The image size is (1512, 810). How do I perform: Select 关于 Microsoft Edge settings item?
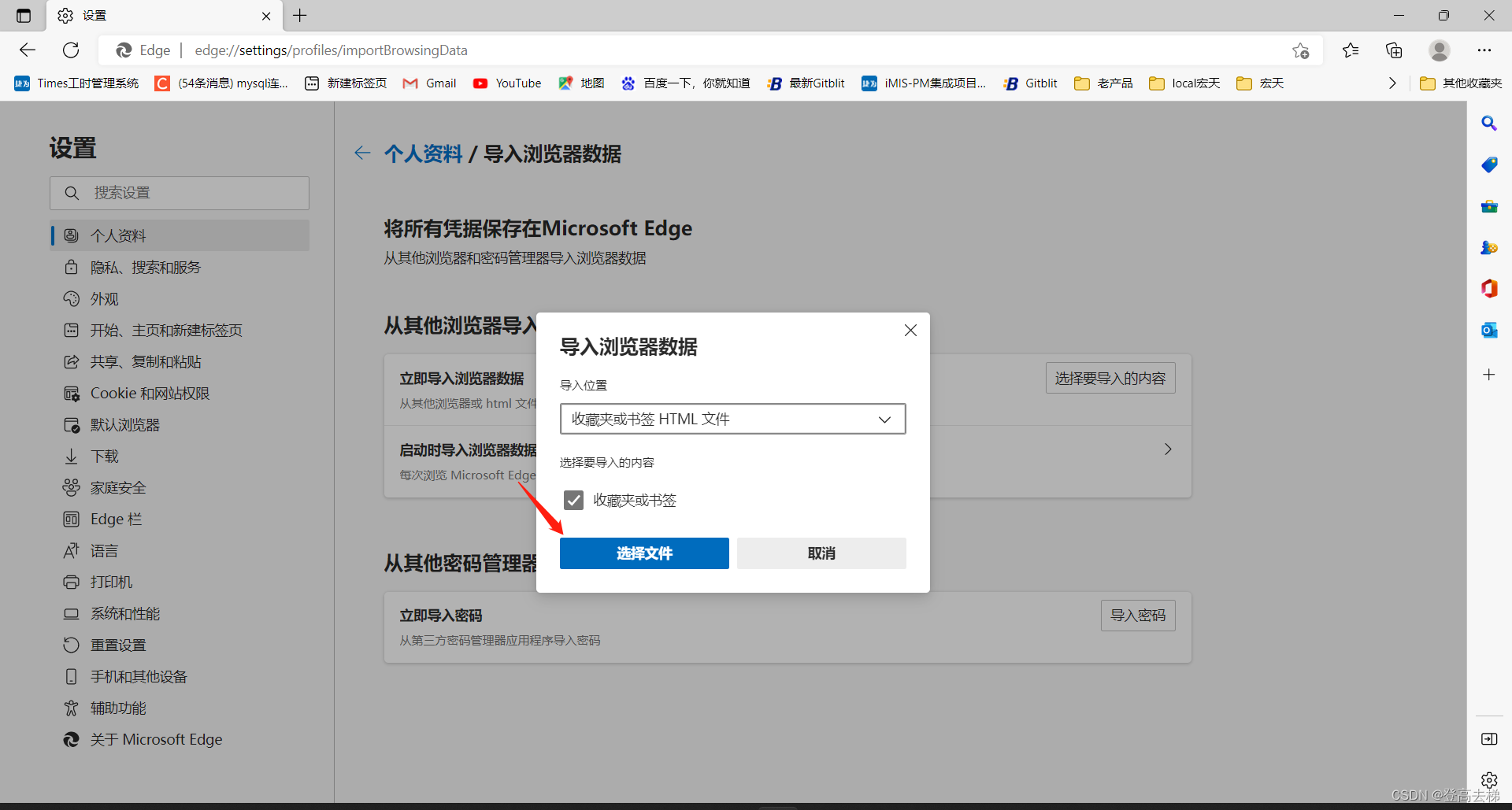click(x=180, y=740)
